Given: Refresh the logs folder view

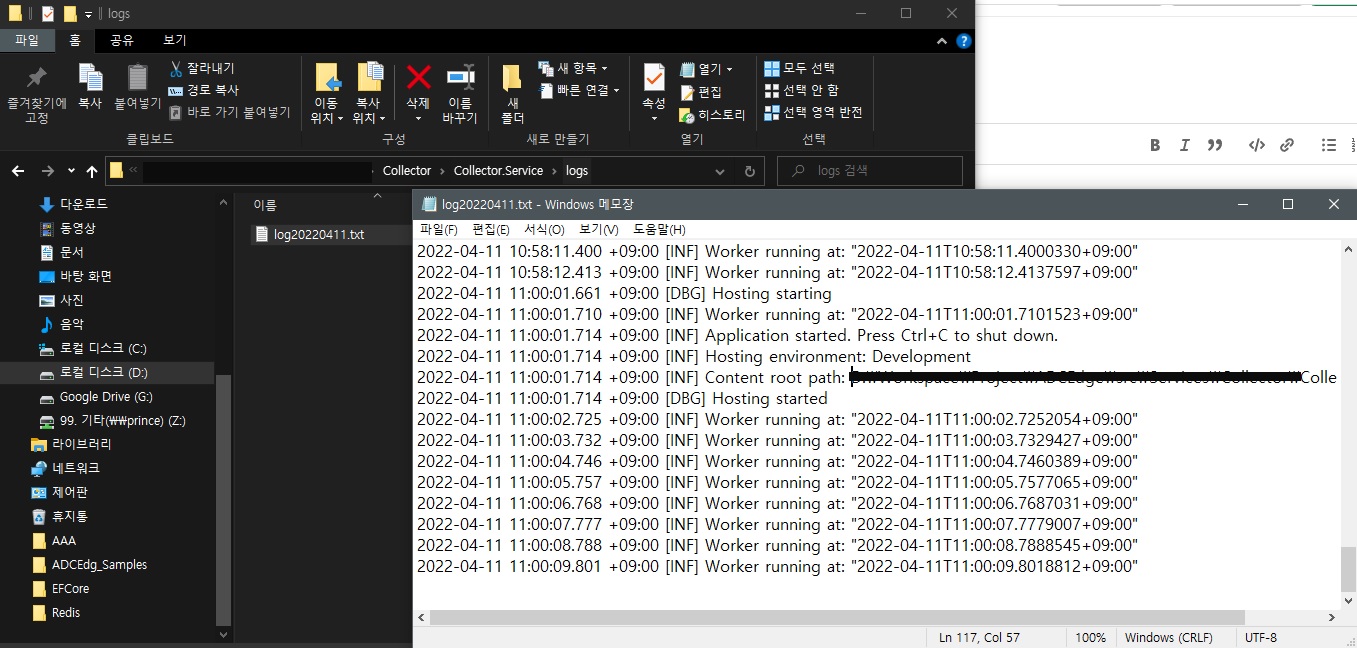Looking at the screenshot, I should click(749, 171).
